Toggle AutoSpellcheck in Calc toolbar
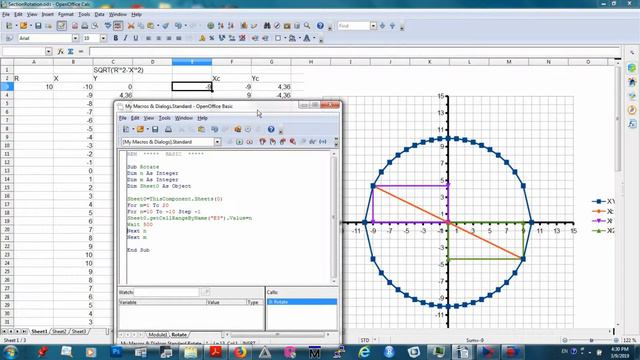This screenshot has height=360, width=640. pyautogui.click(x=118, y=26)
